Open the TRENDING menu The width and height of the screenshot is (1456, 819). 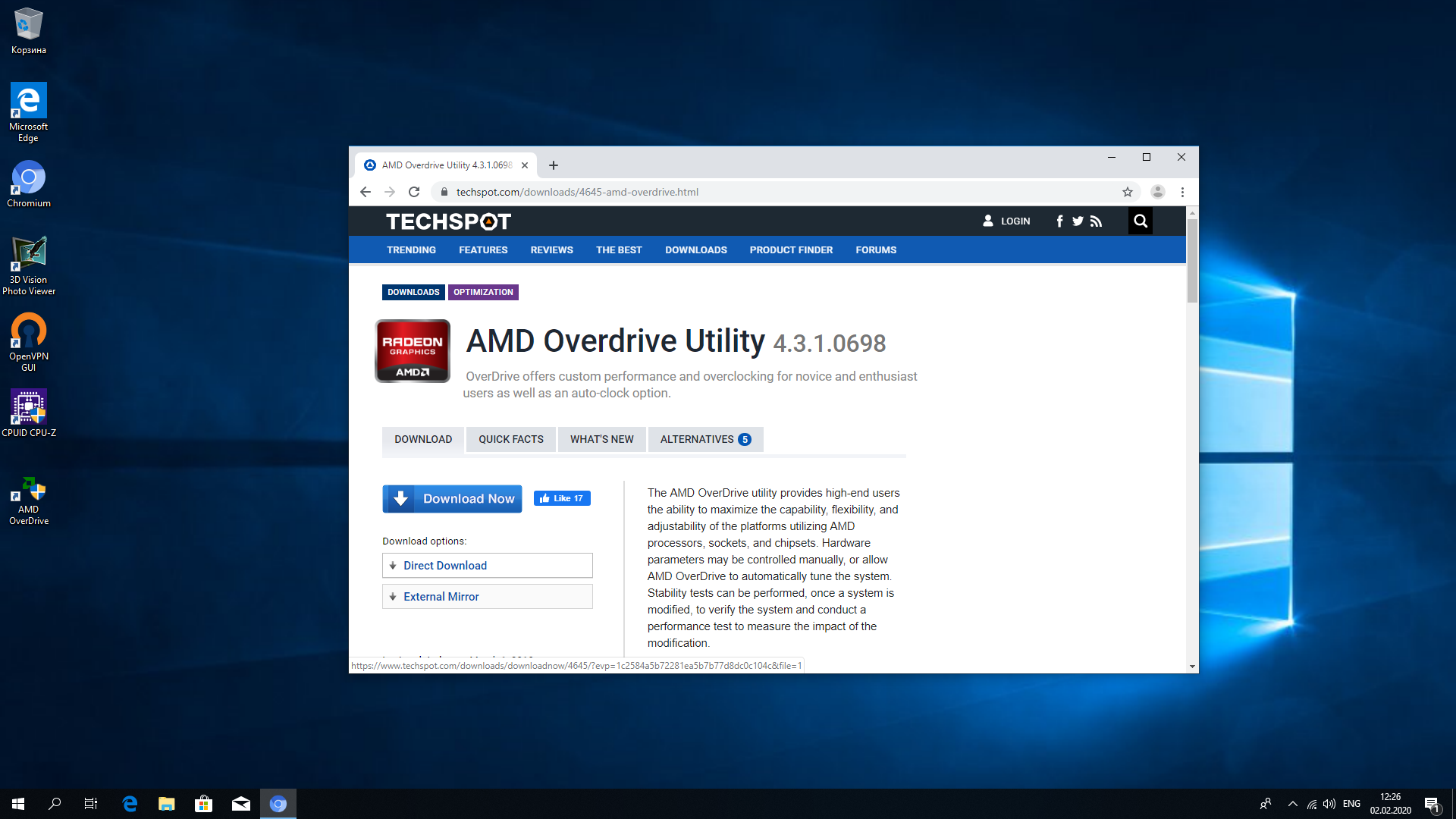pyautogui.click(x=411, y=250)
